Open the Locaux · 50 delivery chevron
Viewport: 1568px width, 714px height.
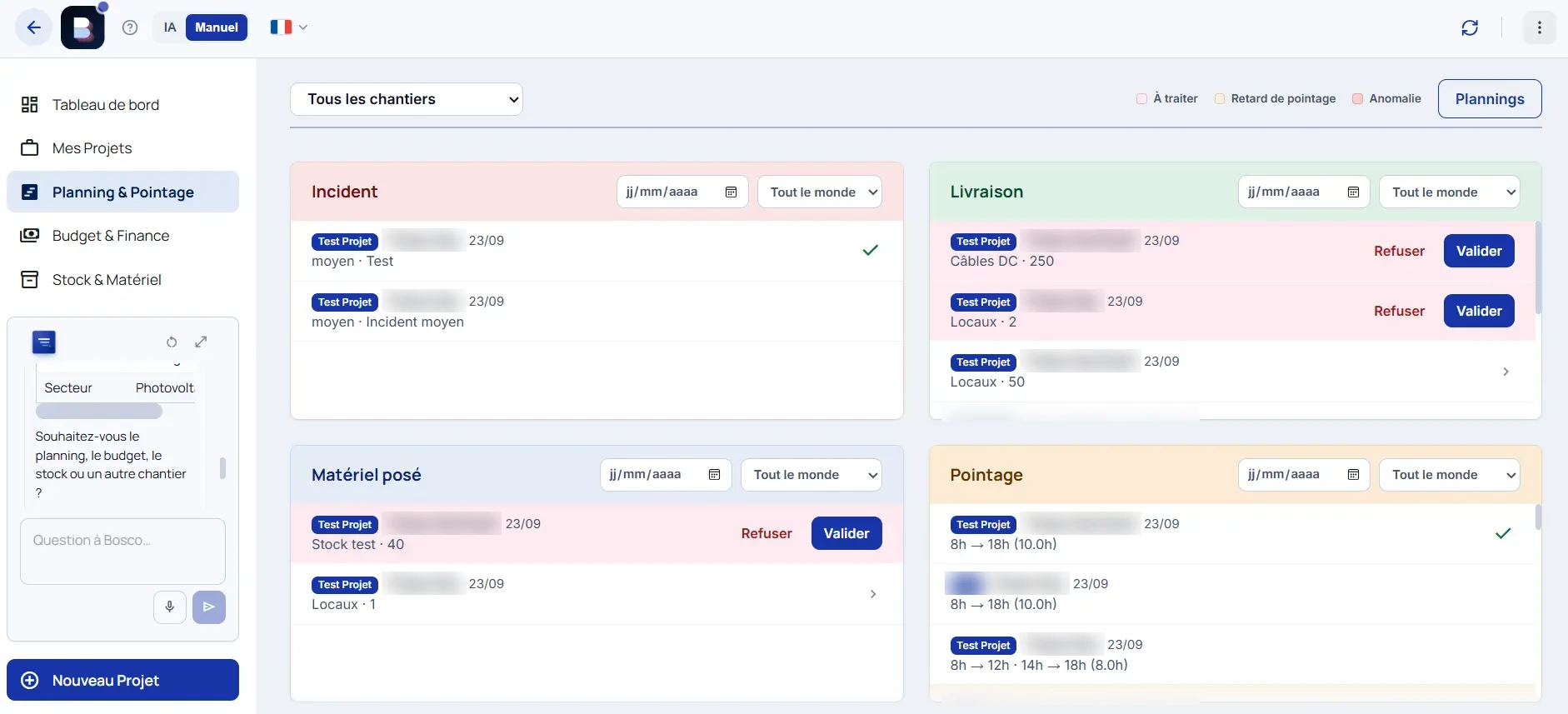[1506, 372]
